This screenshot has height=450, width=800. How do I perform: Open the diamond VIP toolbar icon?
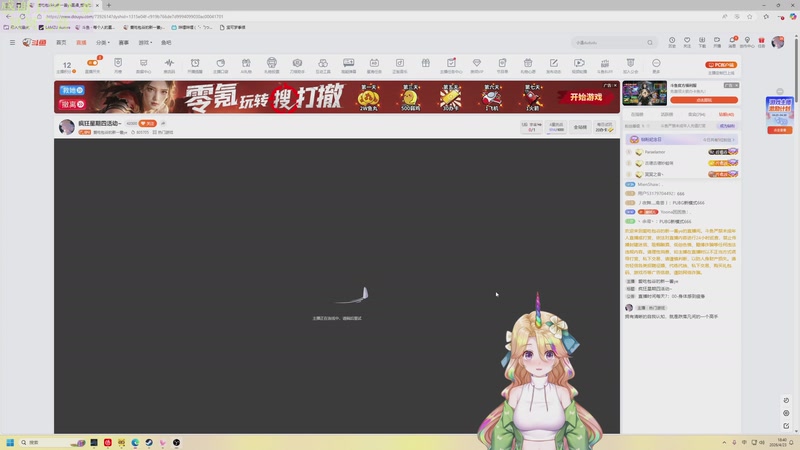coord(477,65)
